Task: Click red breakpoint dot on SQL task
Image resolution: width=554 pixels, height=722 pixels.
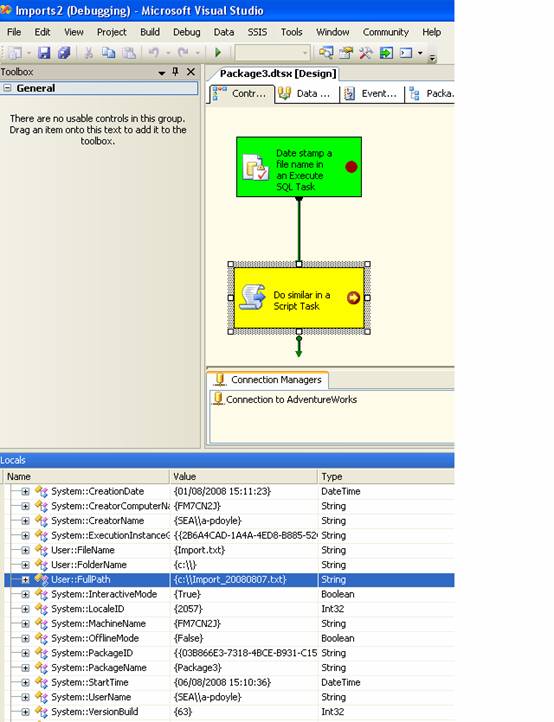Action: [x=351, y=167]
